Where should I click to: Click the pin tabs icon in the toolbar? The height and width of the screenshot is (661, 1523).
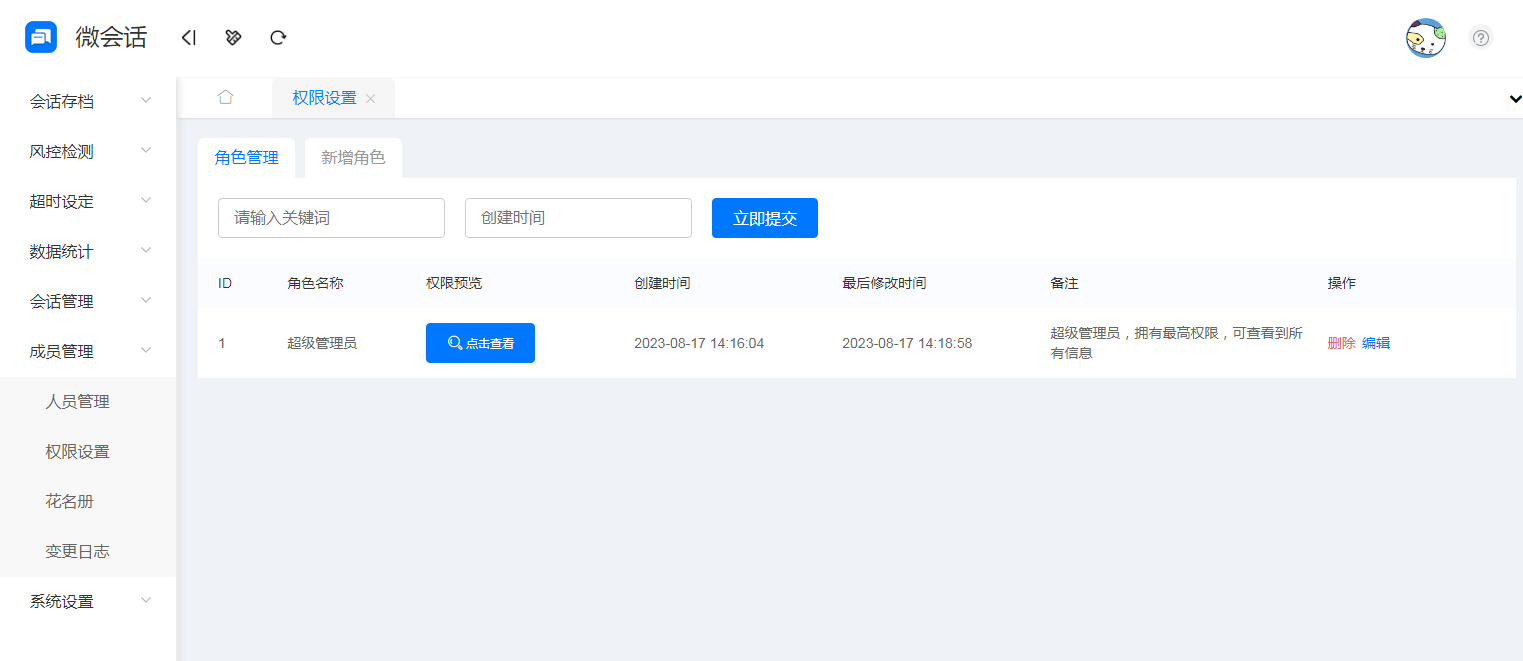(233, 37)
